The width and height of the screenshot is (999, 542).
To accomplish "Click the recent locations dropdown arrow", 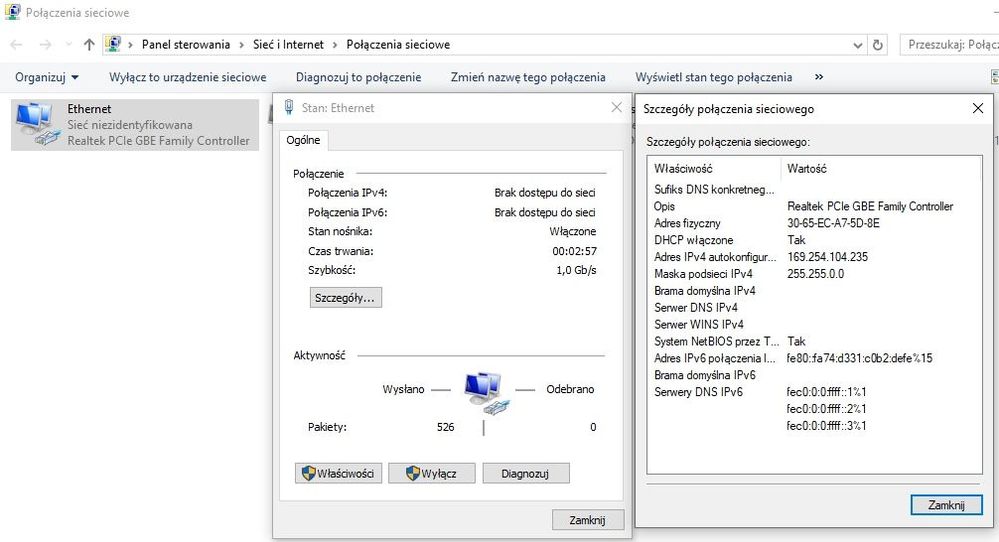I will [x=67, y=45].
